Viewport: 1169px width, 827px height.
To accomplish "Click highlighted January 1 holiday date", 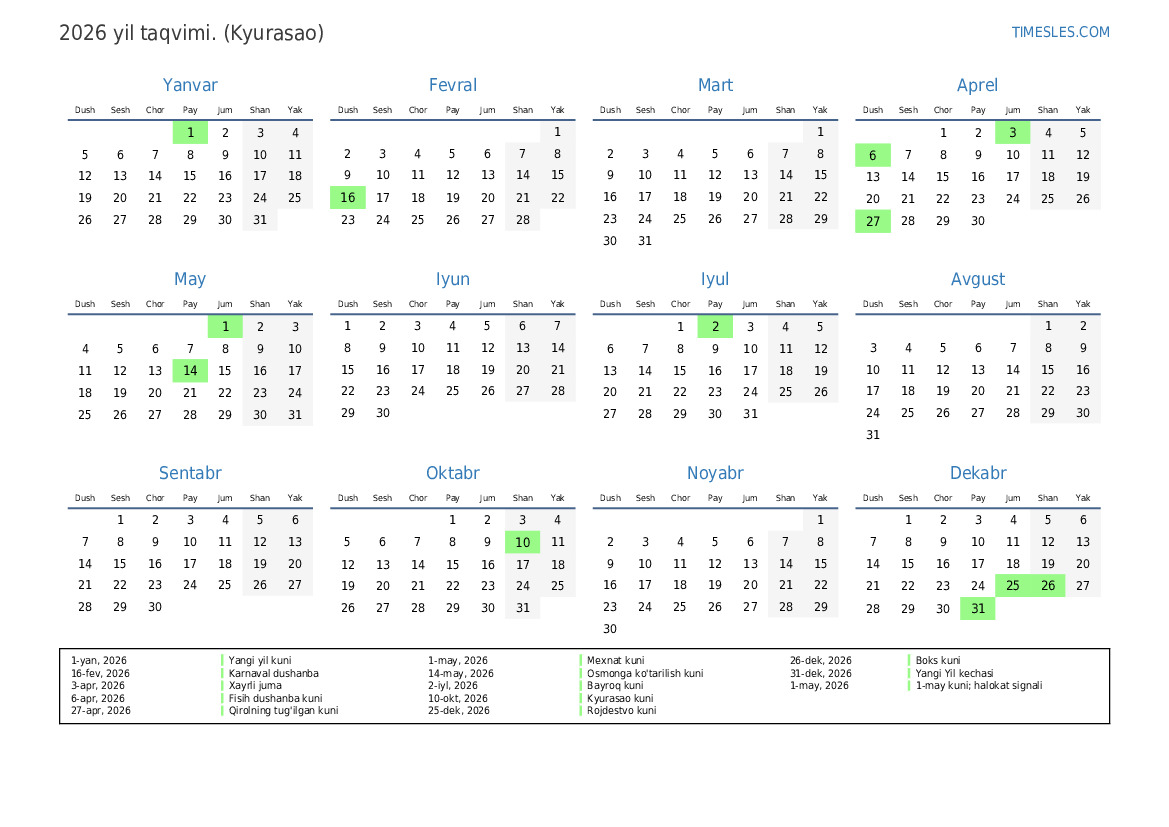I will (190, 133).
